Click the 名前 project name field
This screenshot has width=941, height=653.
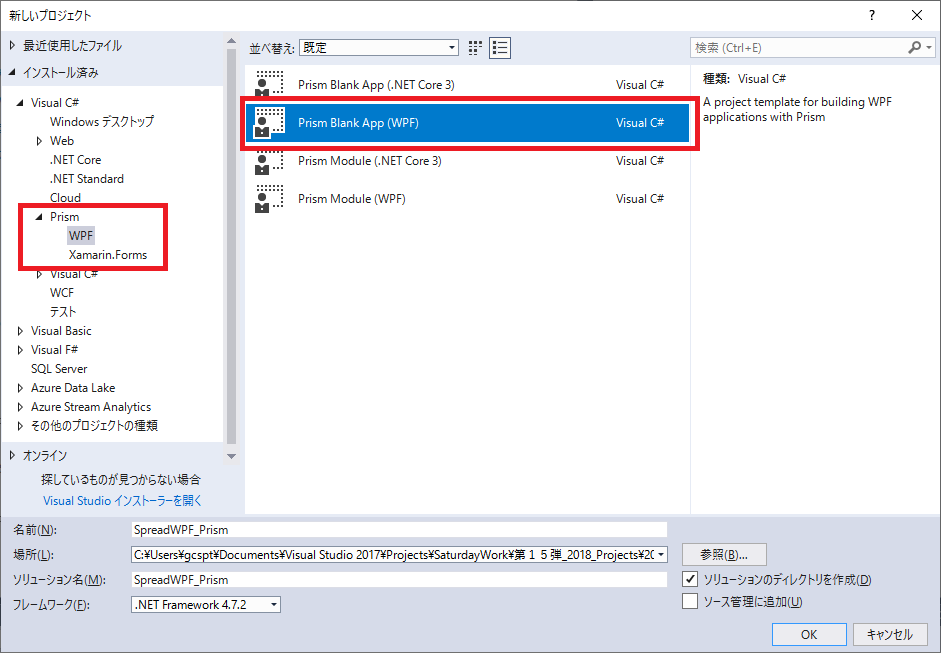coord(399,529)
